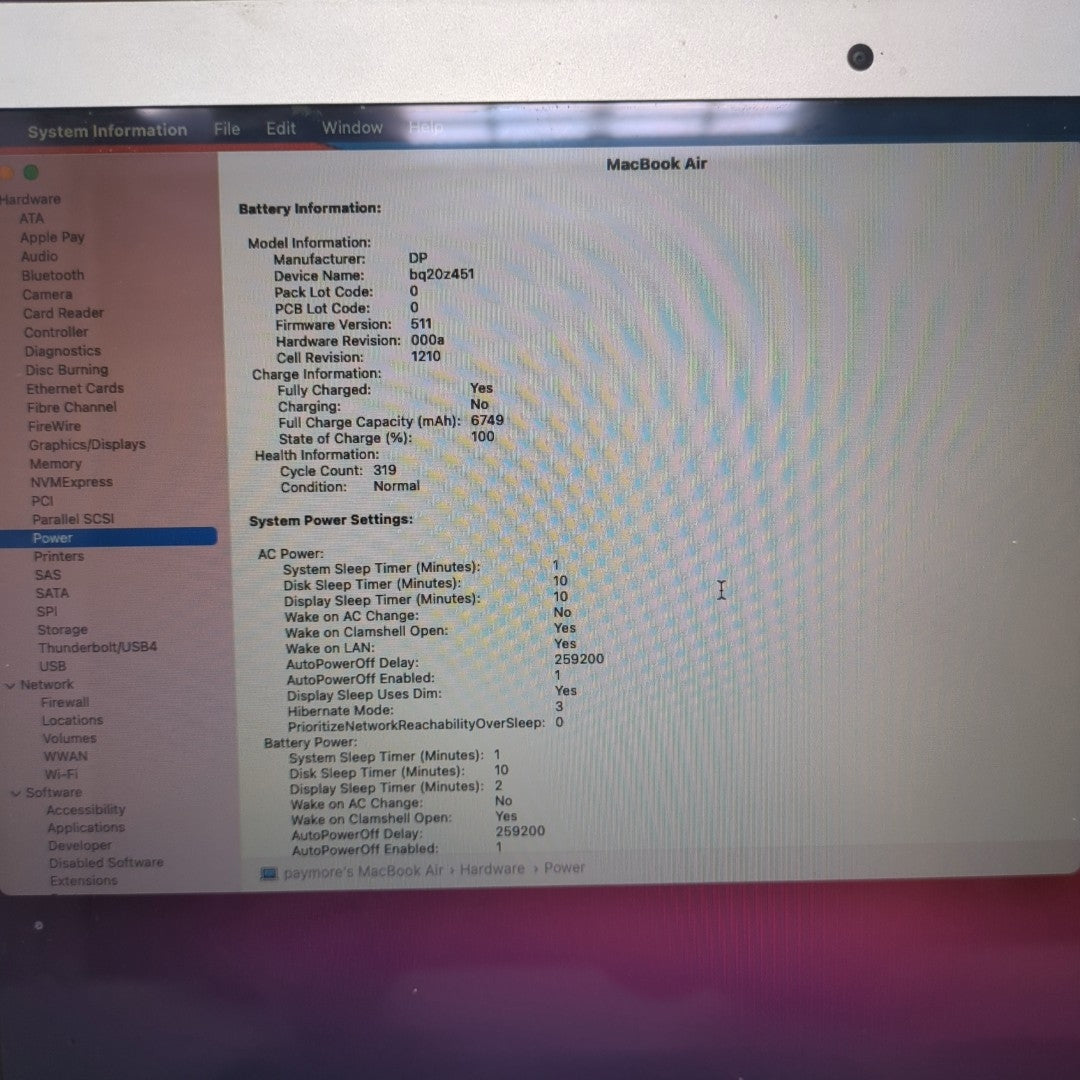The width and height of the screenshot is (1080, 1080).
Task: Select Memory in the sidebar
Action: click(x=55, y=464)
